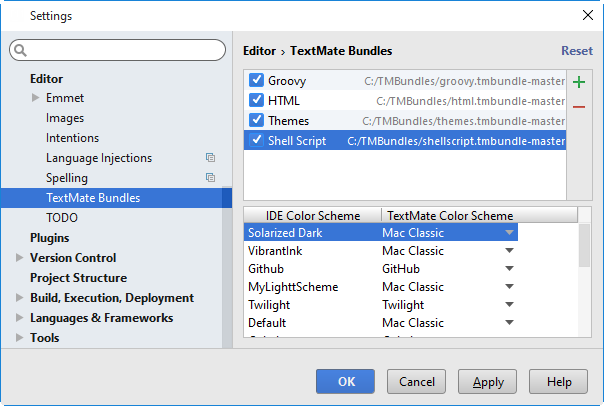The image size is (604, 406).
Task: Close the Settings dialog window
Action: tap(586, 16)
